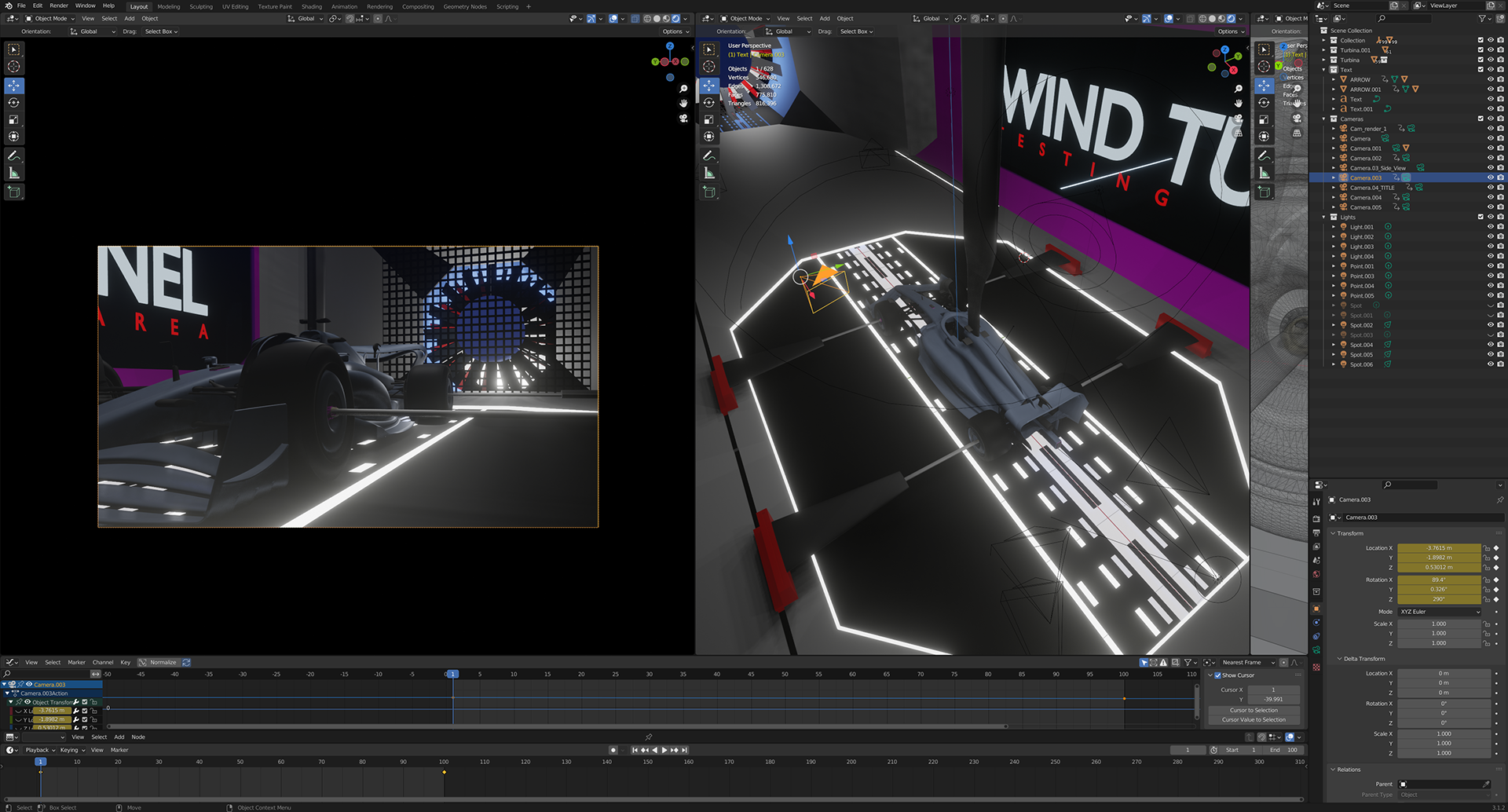This screenshot has width=1508, height=812.
Task: Open the Object Data camera properties tab
Action: (x=1316, y=650)
